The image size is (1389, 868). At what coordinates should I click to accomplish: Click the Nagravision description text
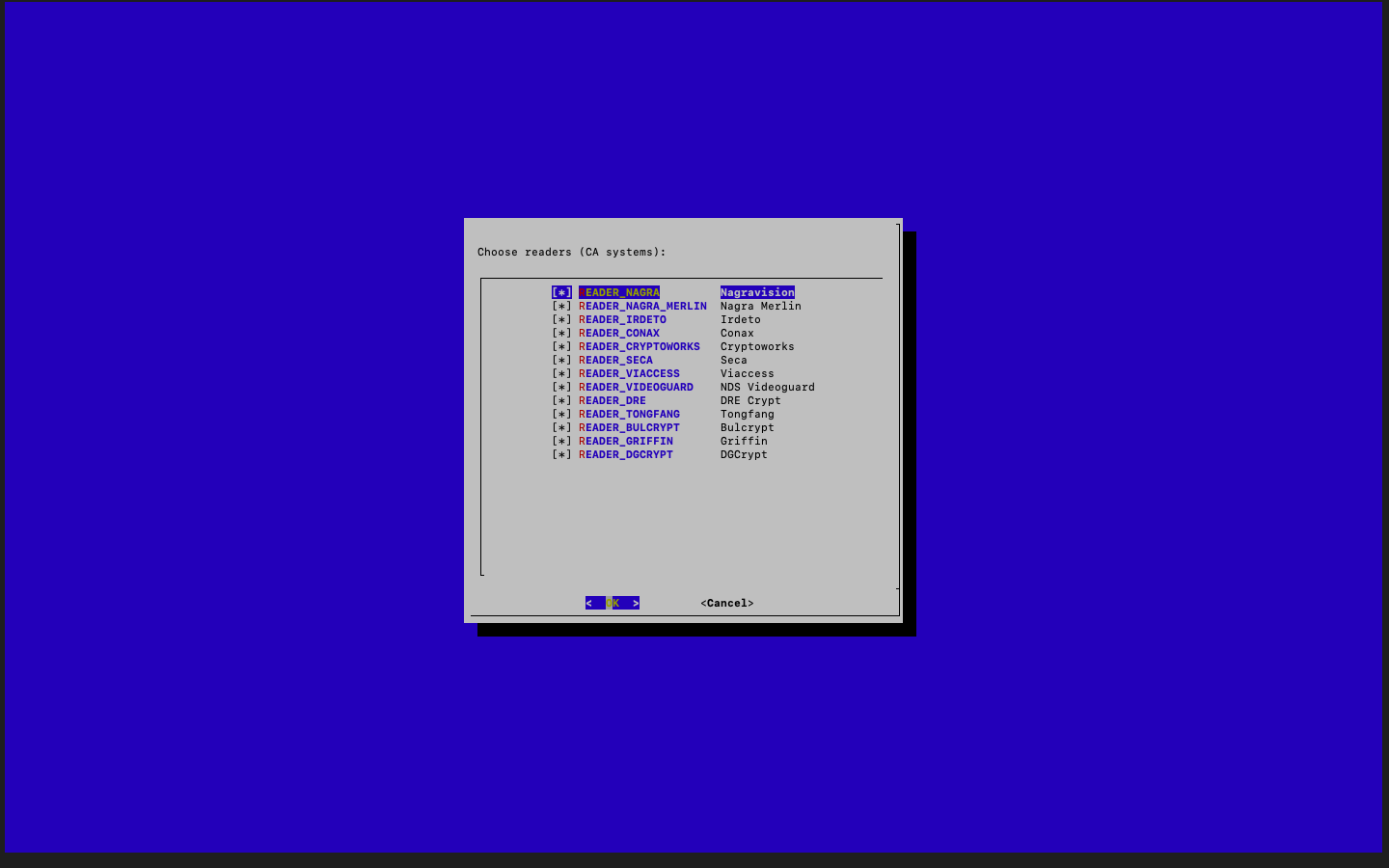click(757, 292)
